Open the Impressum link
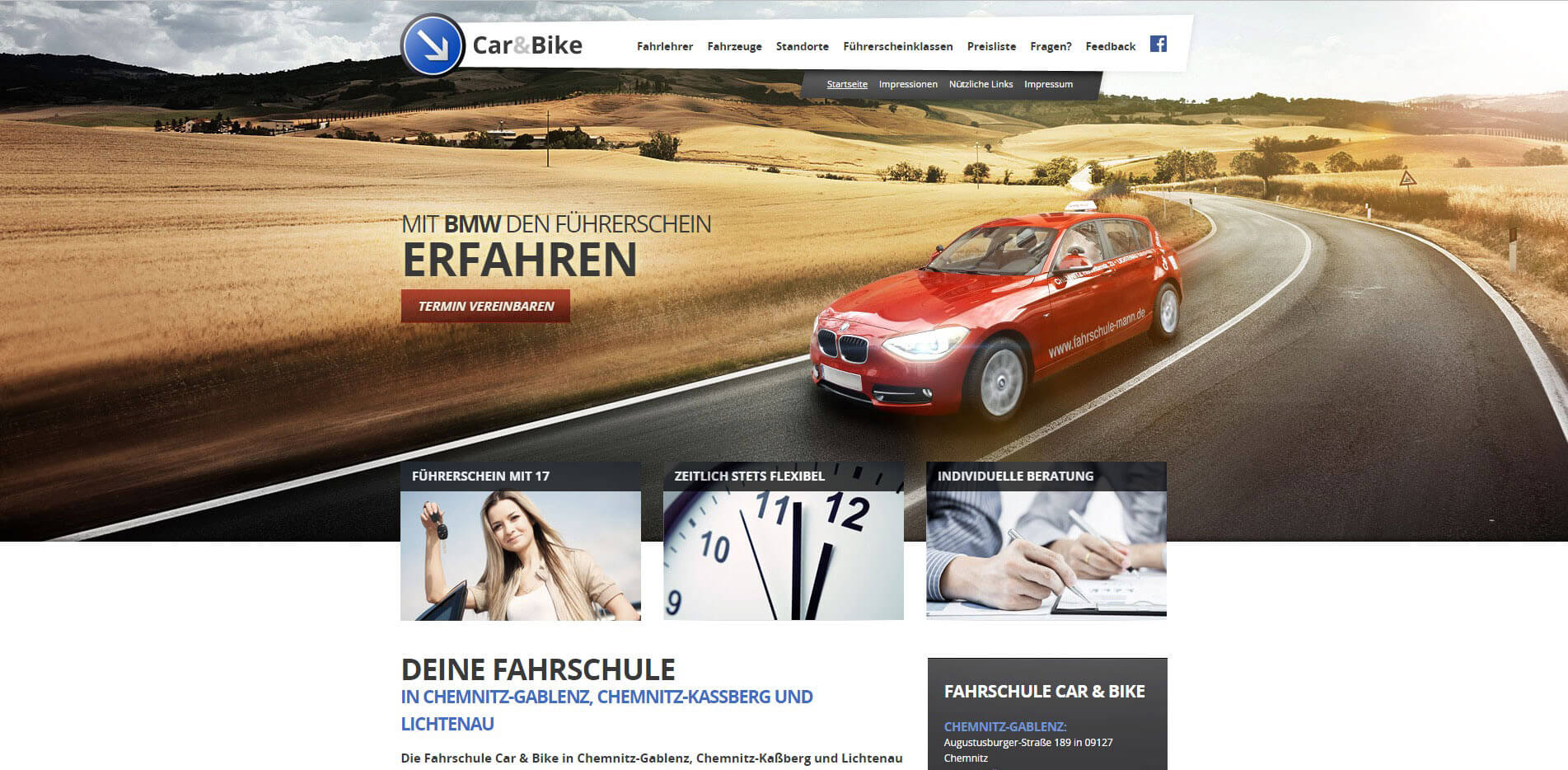 1048,84
